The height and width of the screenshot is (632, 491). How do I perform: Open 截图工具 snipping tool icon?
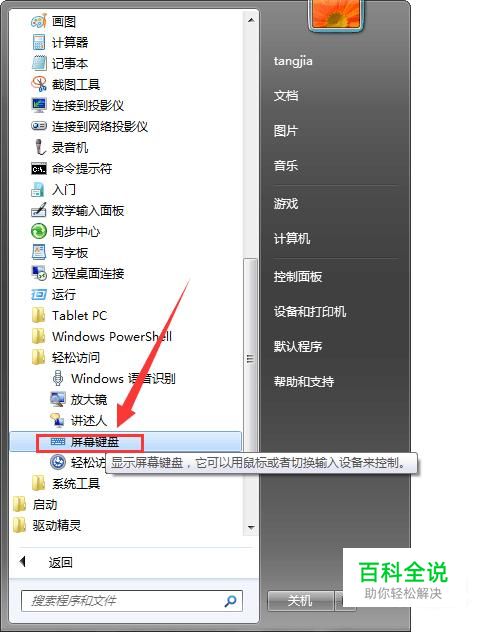39,84
